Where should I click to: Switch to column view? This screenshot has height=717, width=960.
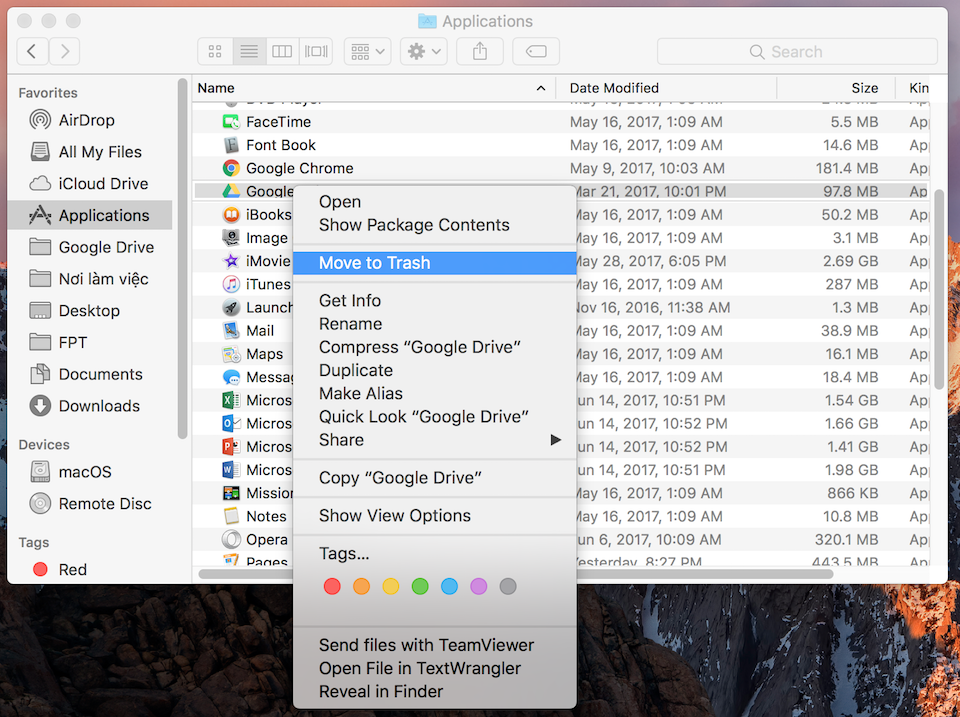282,51
